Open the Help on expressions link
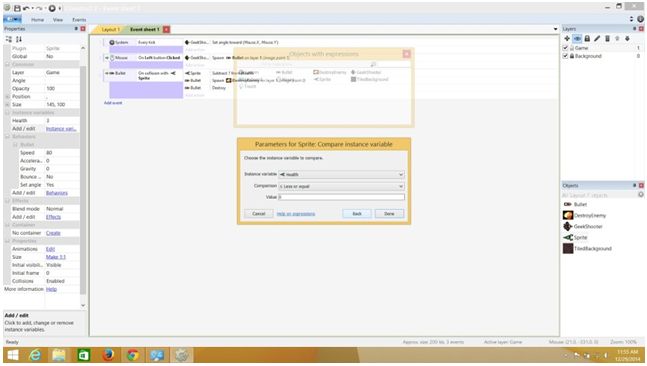647x366 pixels. click(x=296, y=214)
